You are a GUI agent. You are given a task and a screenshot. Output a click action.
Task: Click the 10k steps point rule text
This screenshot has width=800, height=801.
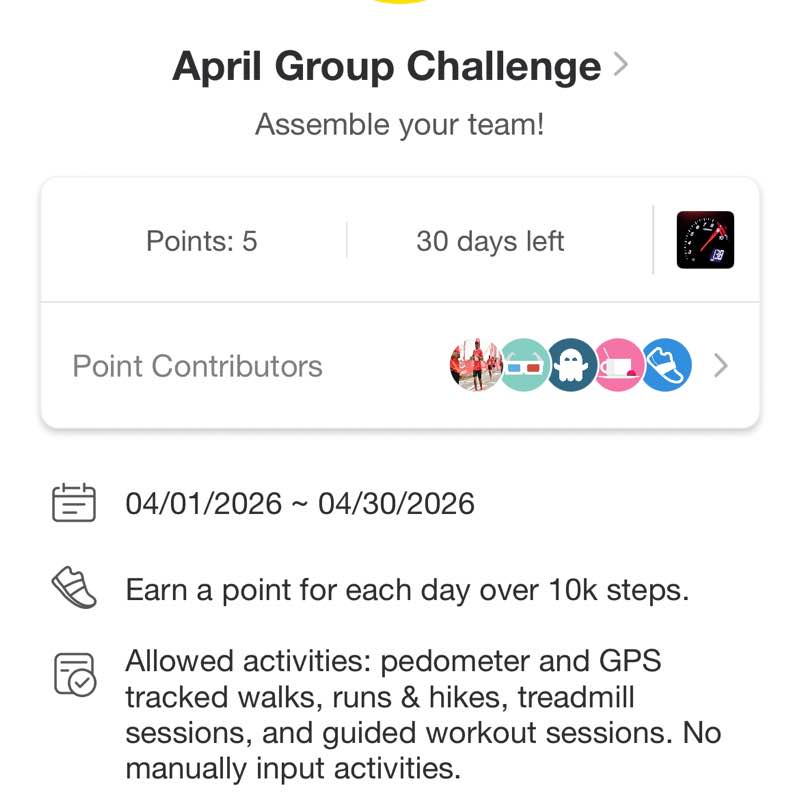click(x=407, y=589)
